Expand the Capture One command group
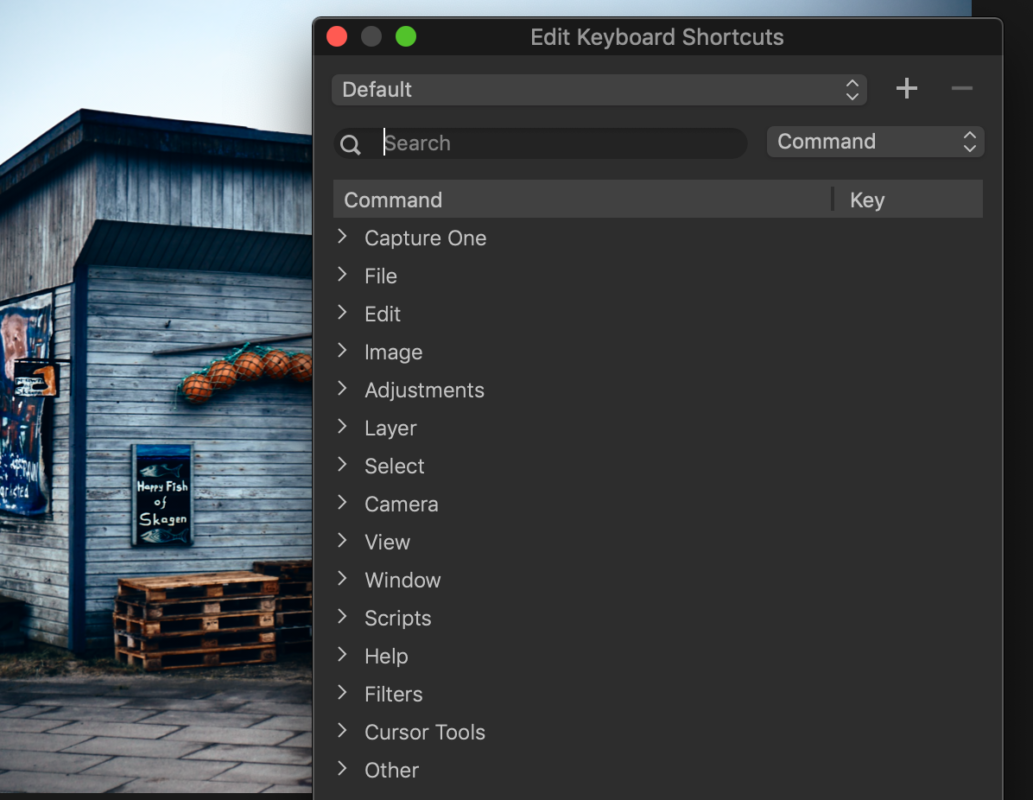Viewport: 1033px width, 800px height. click(x=342, y=238)
